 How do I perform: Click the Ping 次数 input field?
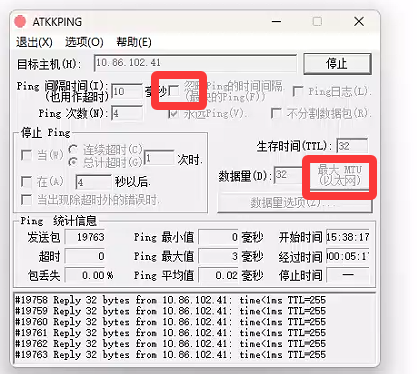tap(127, 113)
